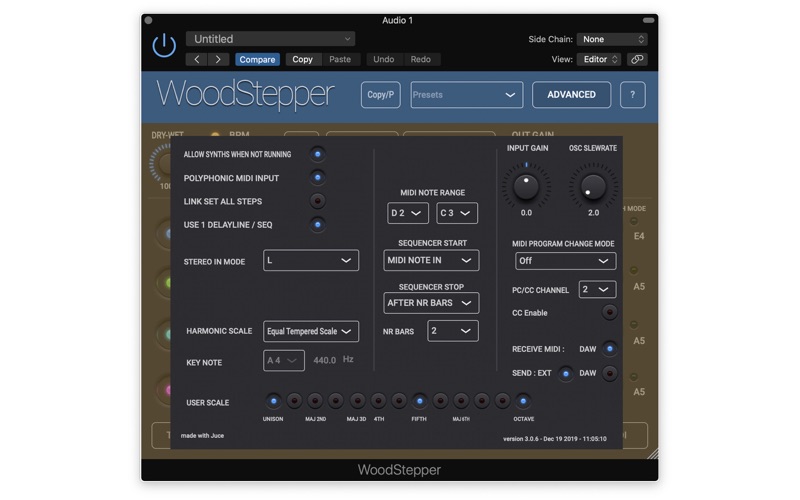Click the OSC Slewrate 2.0 value

[x=593, y=213]
